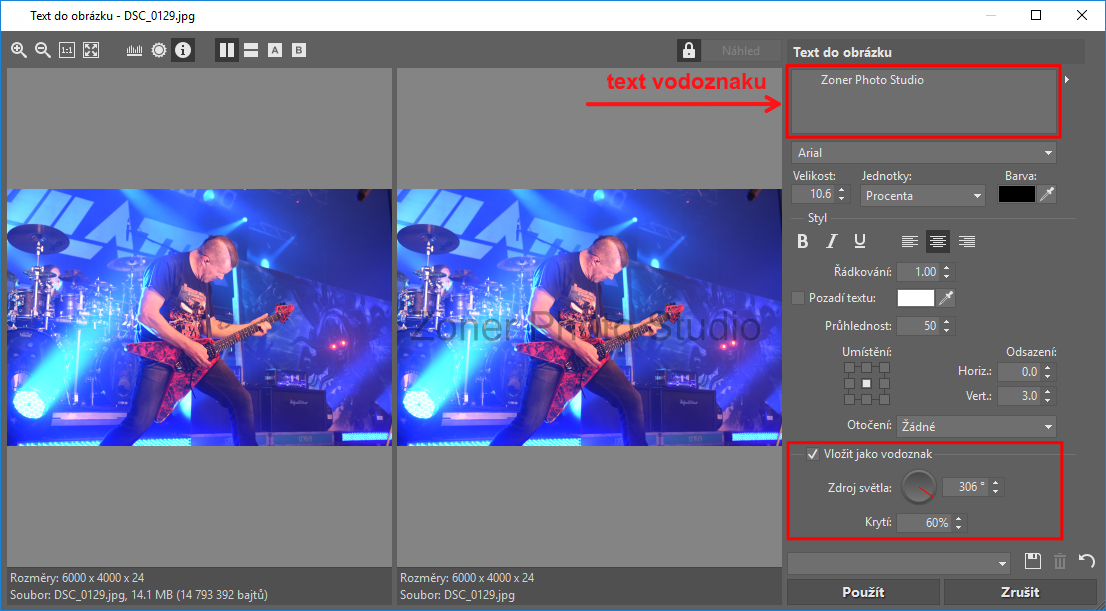This screenshot has height=611, width=1106.
Task: Show only preview B
Action: pyautogui.click(x=299, y=50)
